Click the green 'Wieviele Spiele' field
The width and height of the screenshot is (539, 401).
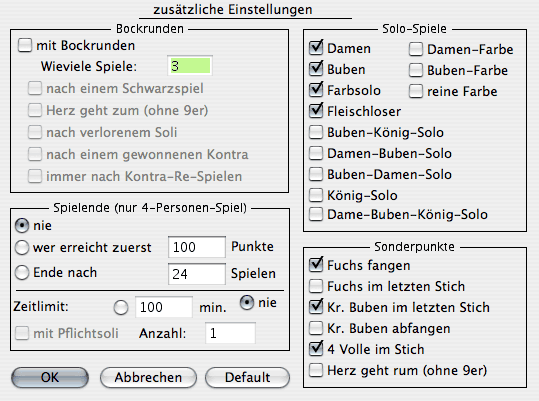pyautogui.click(x=190, y=66)
